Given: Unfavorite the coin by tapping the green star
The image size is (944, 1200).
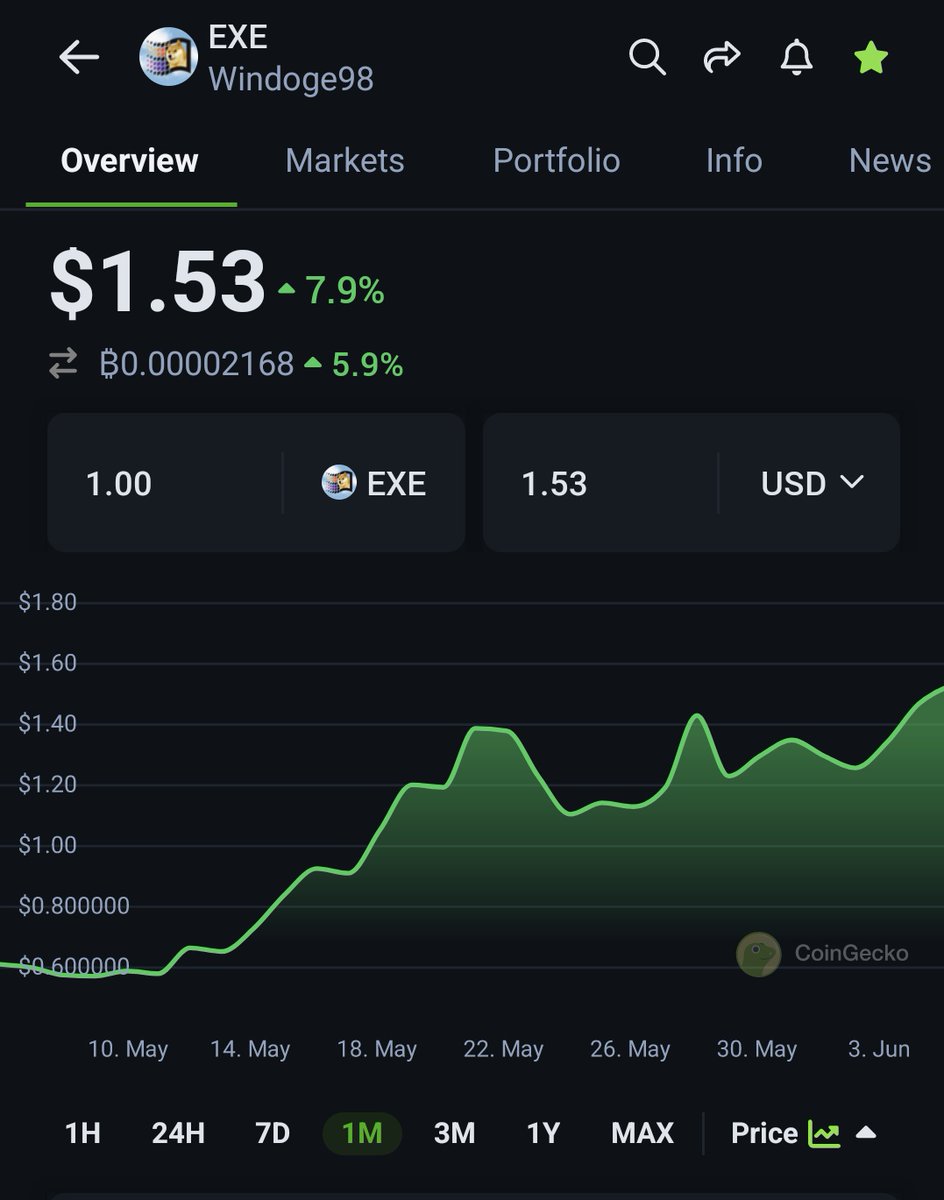Looking at the screenshot, I should [x=869, y=58].
